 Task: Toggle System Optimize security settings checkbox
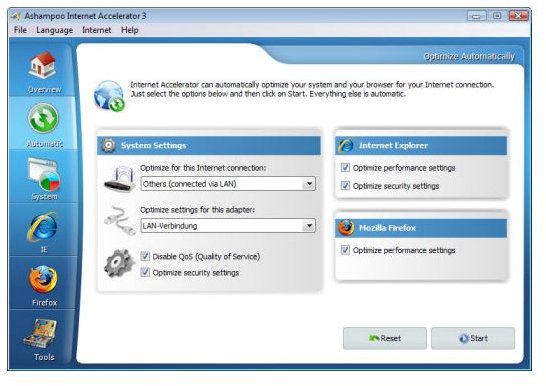(x=145, y=272)
